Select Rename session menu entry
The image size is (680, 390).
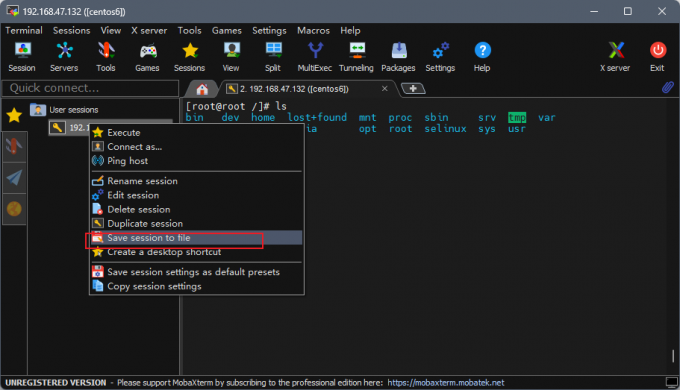point(196,181)
